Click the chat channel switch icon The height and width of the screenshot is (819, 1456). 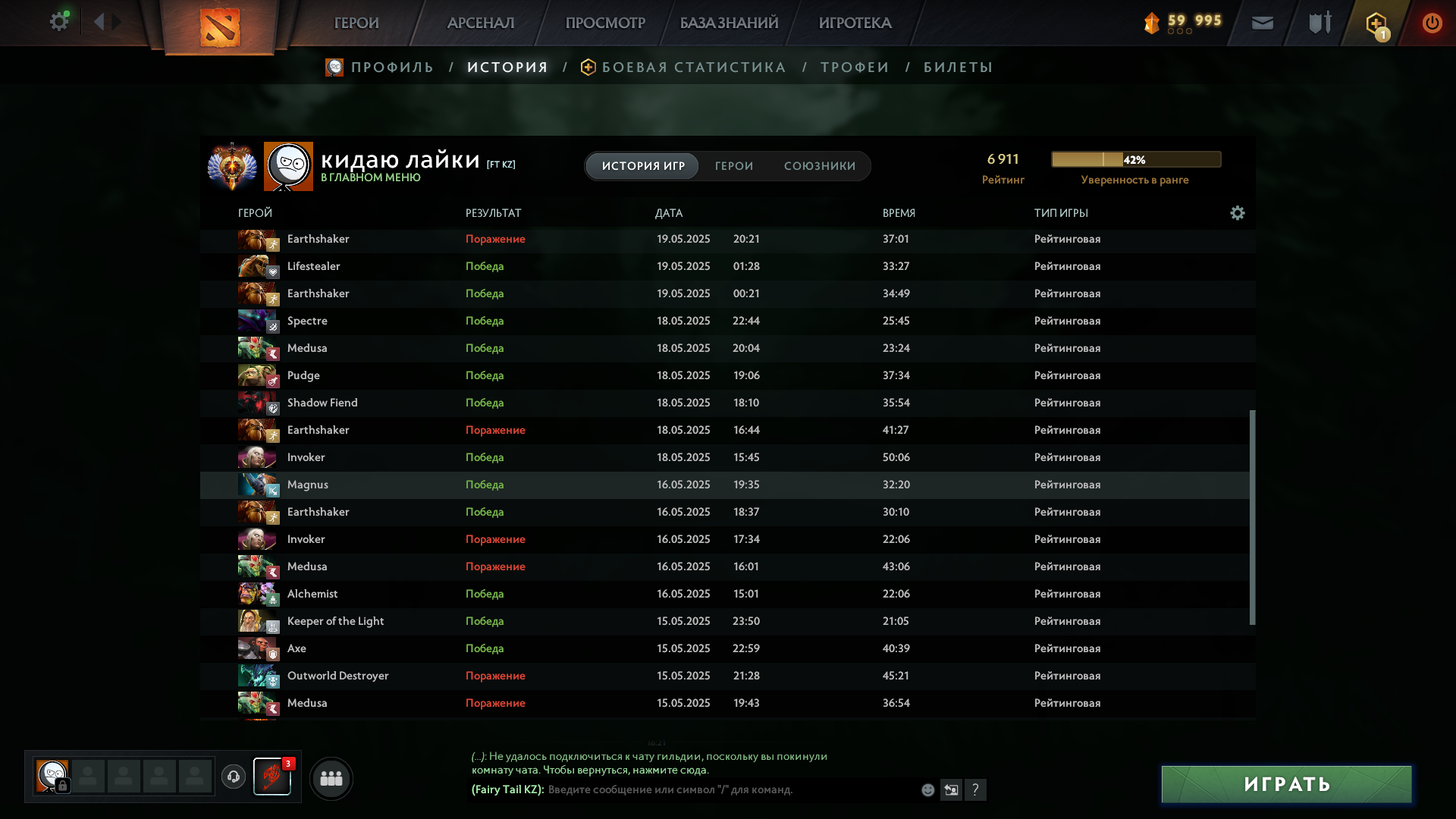click(951, 790)
